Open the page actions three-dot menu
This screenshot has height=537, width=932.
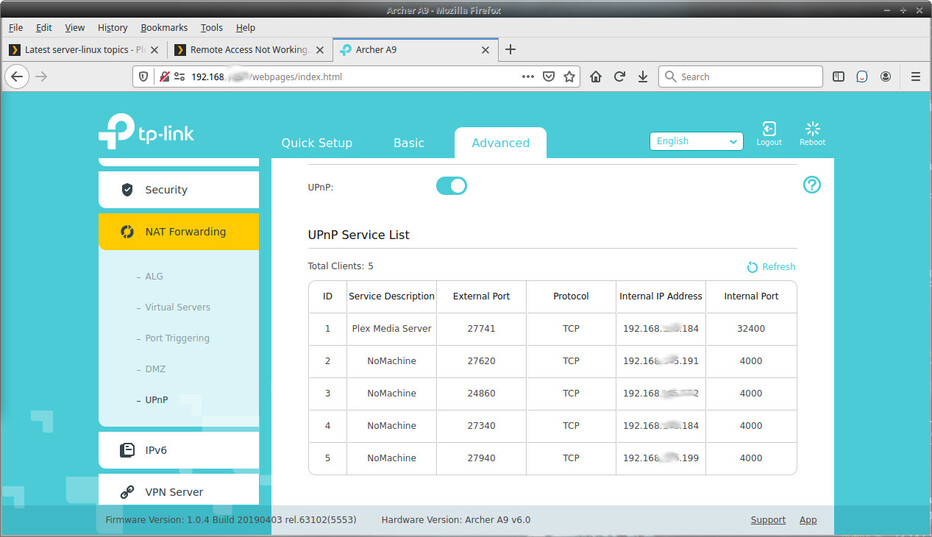(x=528, y=77)
